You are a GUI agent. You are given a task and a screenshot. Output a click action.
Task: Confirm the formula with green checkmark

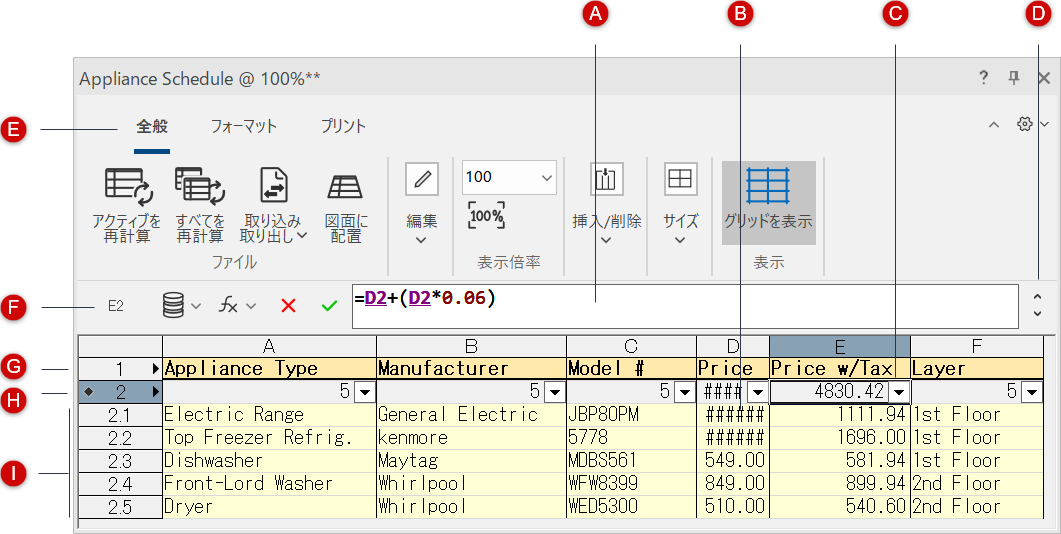click(x=329, y=306)
